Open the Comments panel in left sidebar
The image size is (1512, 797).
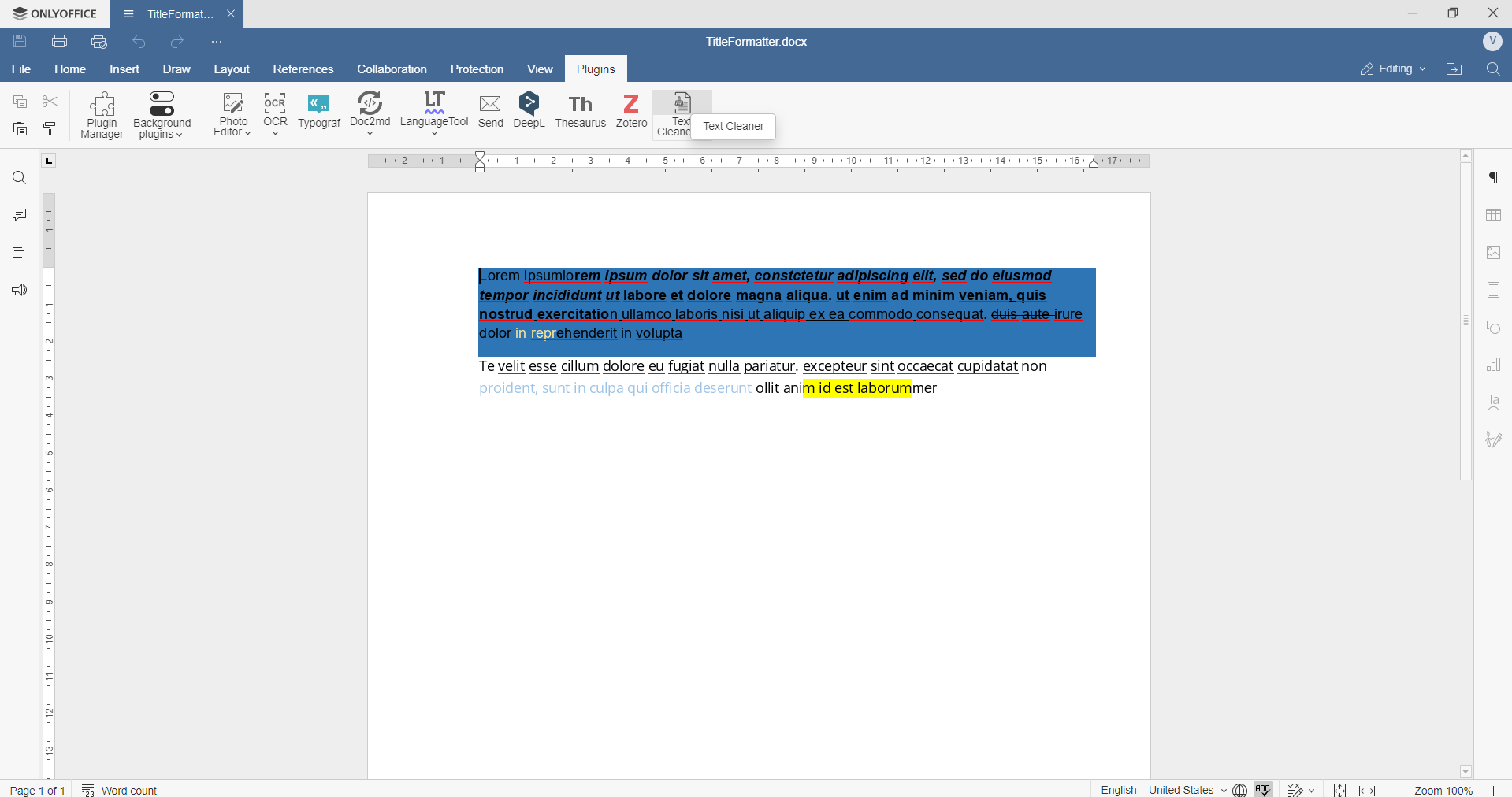pos(20,215)
